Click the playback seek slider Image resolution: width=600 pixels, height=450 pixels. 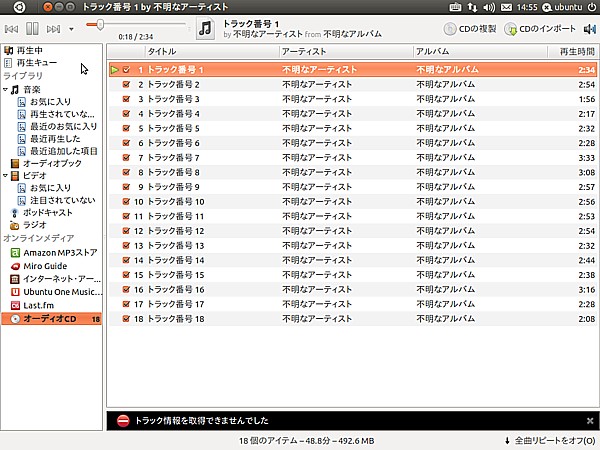pyautogui.click(x=137, y=24)
